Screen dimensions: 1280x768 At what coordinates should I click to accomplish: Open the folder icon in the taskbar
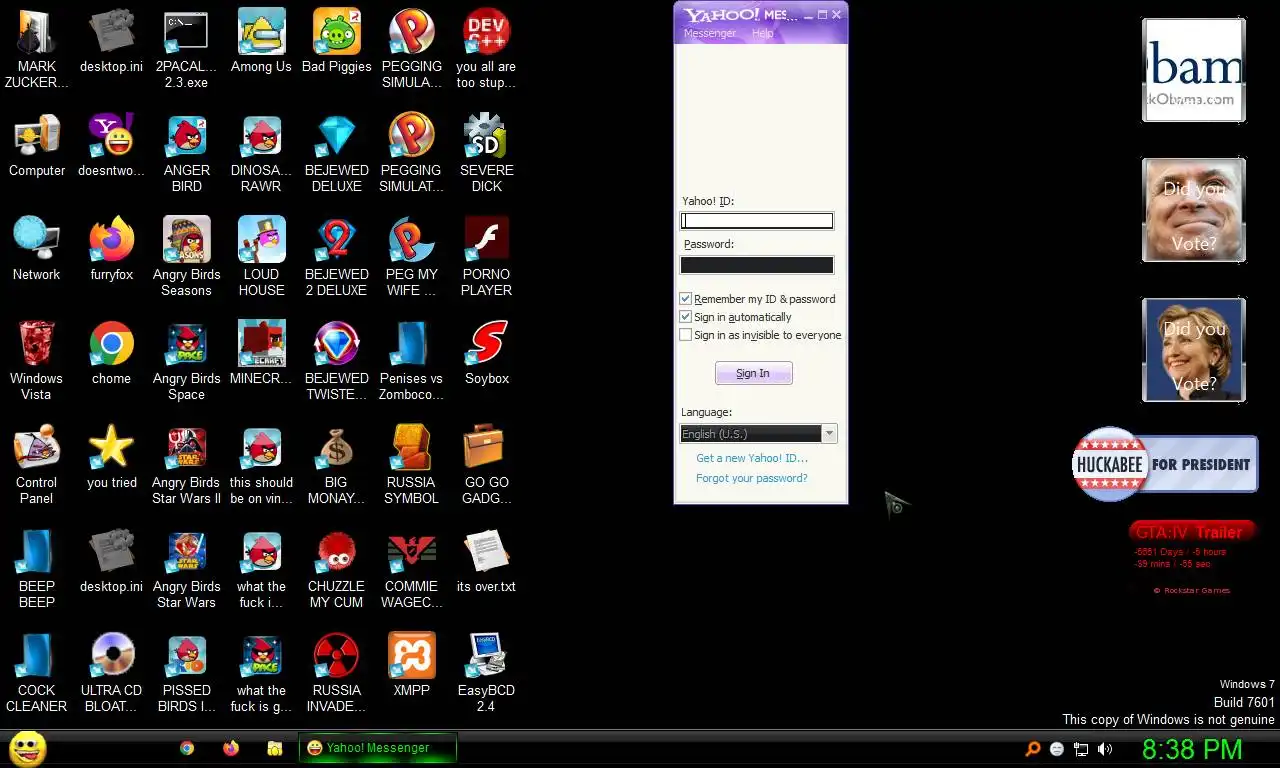[274, 748]
